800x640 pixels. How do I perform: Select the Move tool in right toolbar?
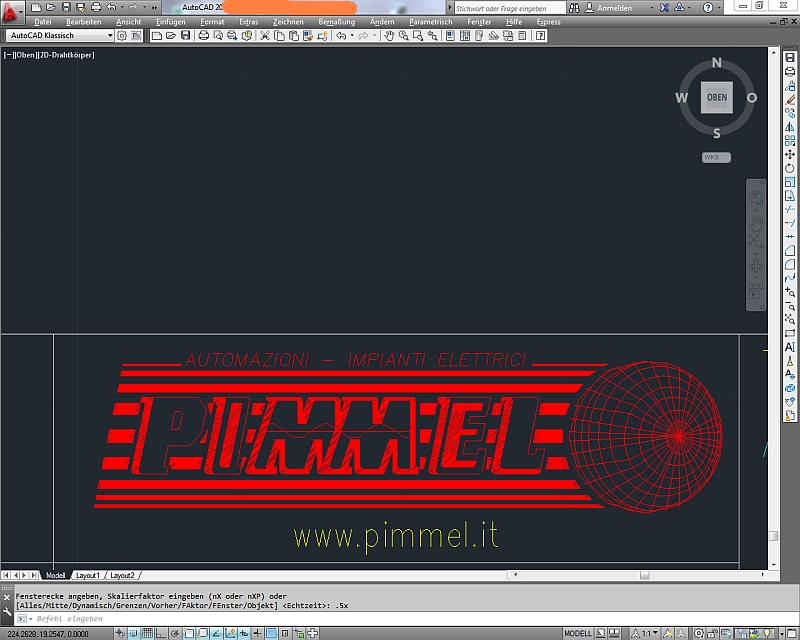(x=790, y=154)
